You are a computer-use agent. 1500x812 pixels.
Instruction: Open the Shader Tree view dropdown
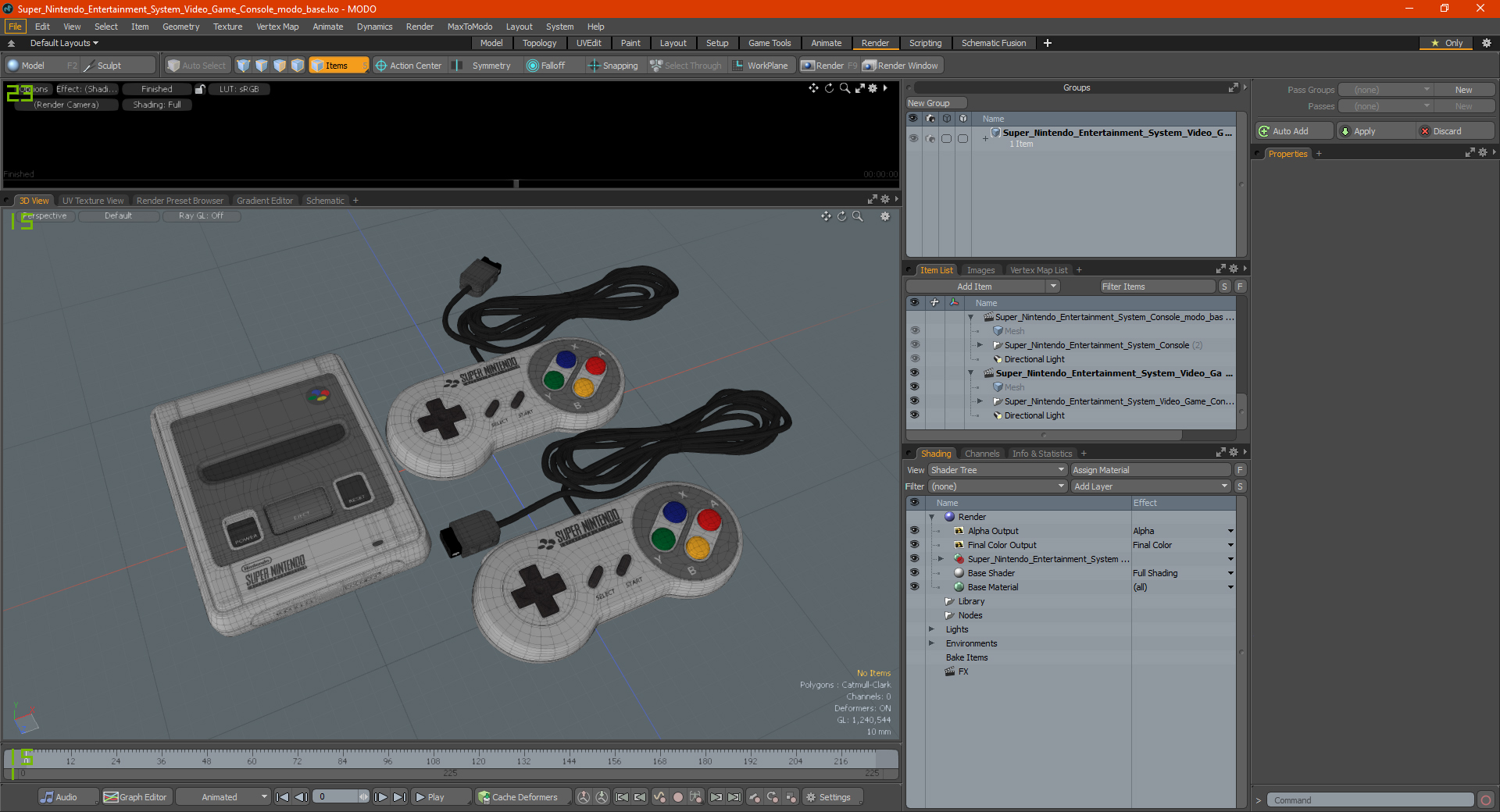point(998,470)
